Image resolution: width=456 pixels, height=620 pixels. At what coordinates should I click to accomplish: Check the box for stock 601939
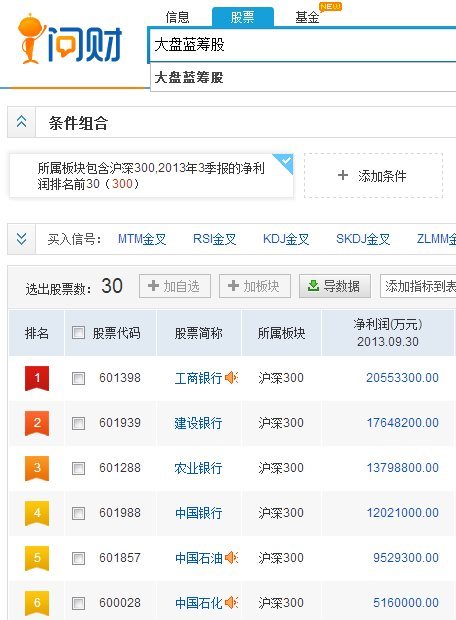pyautogui.click(x=78, y=423)
